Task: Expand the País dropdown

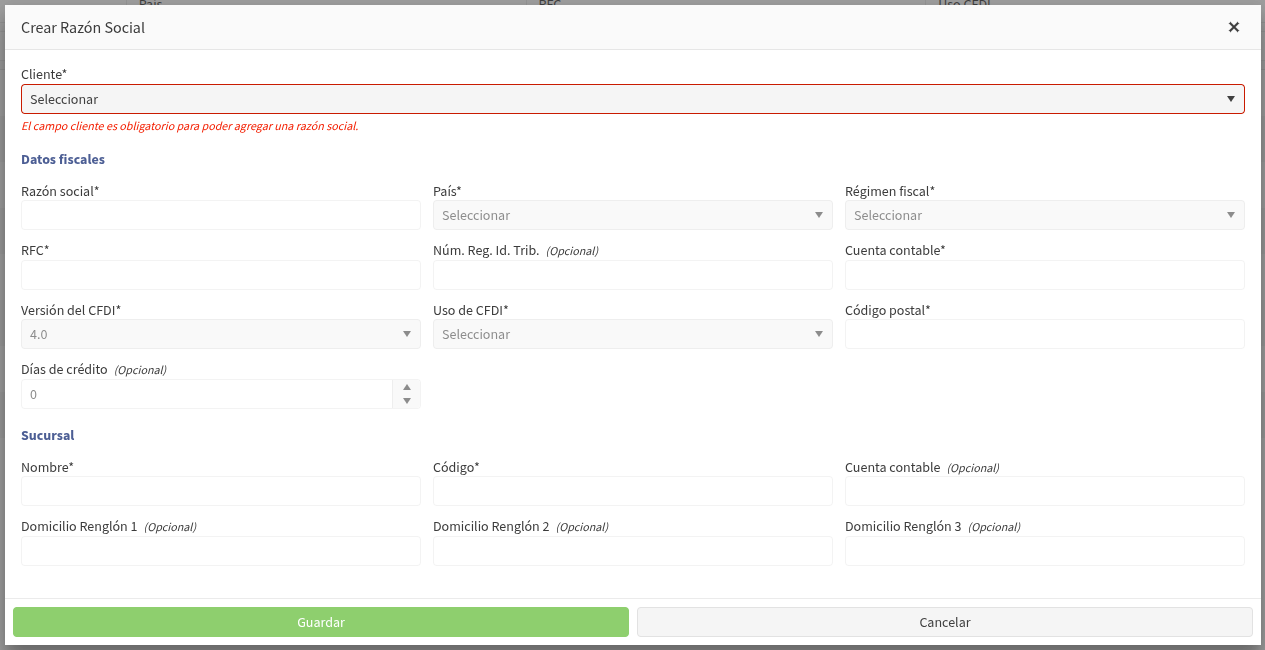Action: click(x=633, y=215)
